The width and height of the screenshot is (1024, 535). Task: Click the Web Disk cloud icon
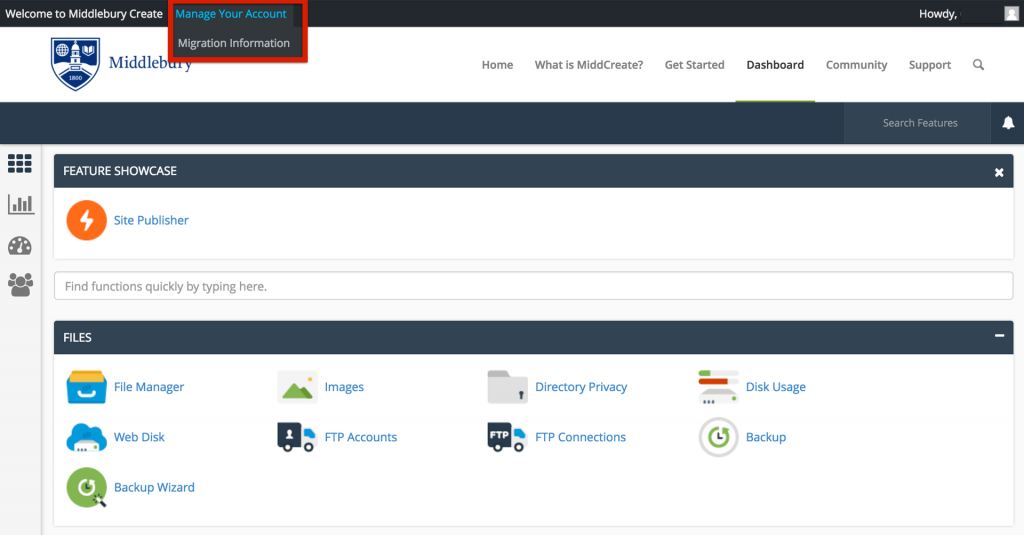pyautogui.click(x=86, y=437)
